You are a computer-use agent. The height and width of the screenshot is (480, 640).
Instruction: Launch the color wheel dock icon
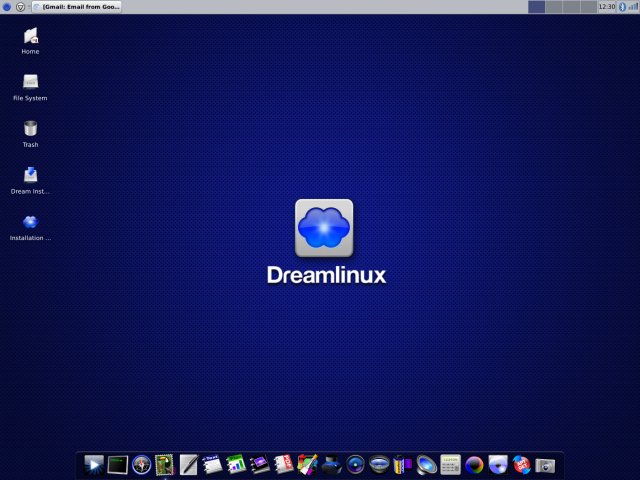474,465
